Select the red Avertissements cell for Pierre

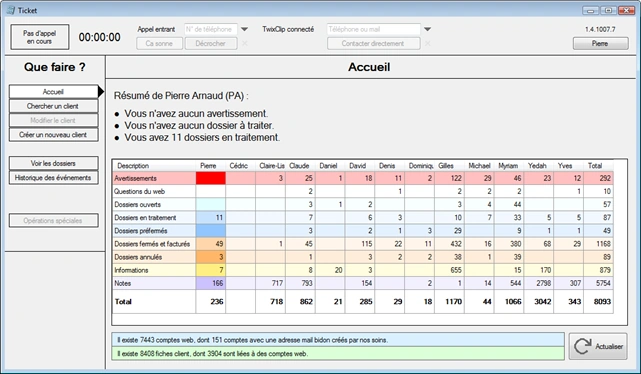pyautogui.click(x=211, y=178)
